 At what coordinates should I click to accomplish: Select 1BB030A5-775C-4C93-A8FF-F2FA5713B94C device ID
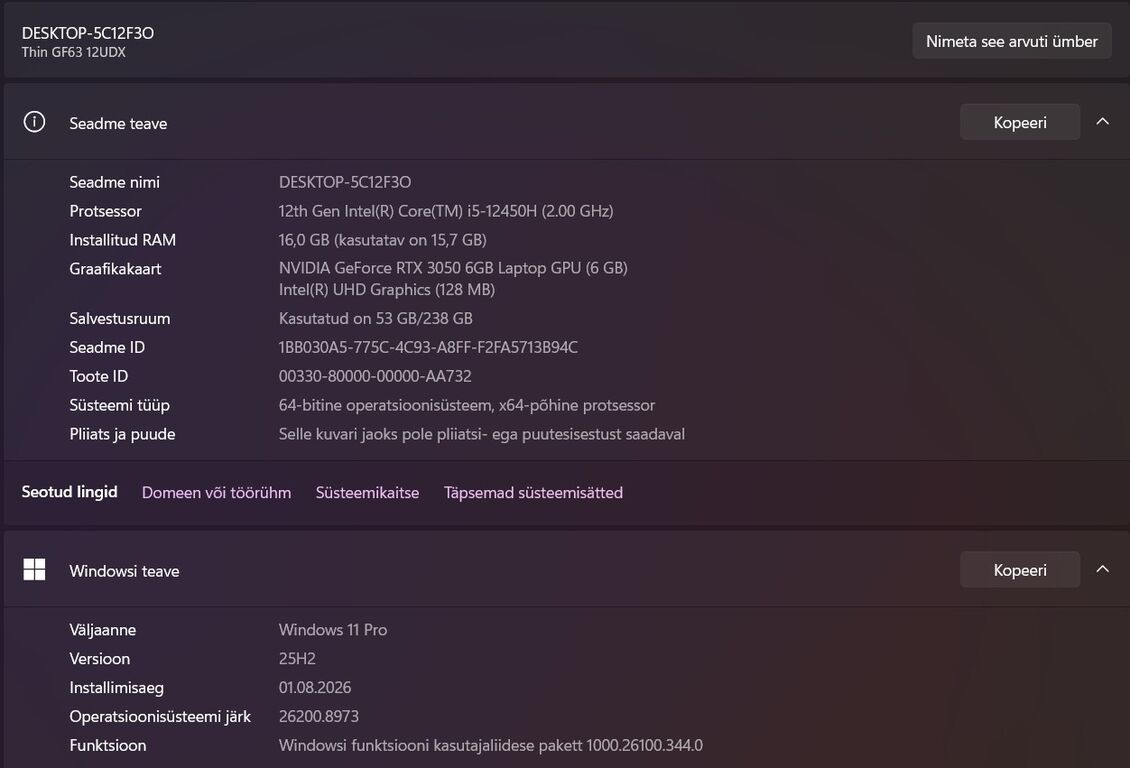[428, 347]
